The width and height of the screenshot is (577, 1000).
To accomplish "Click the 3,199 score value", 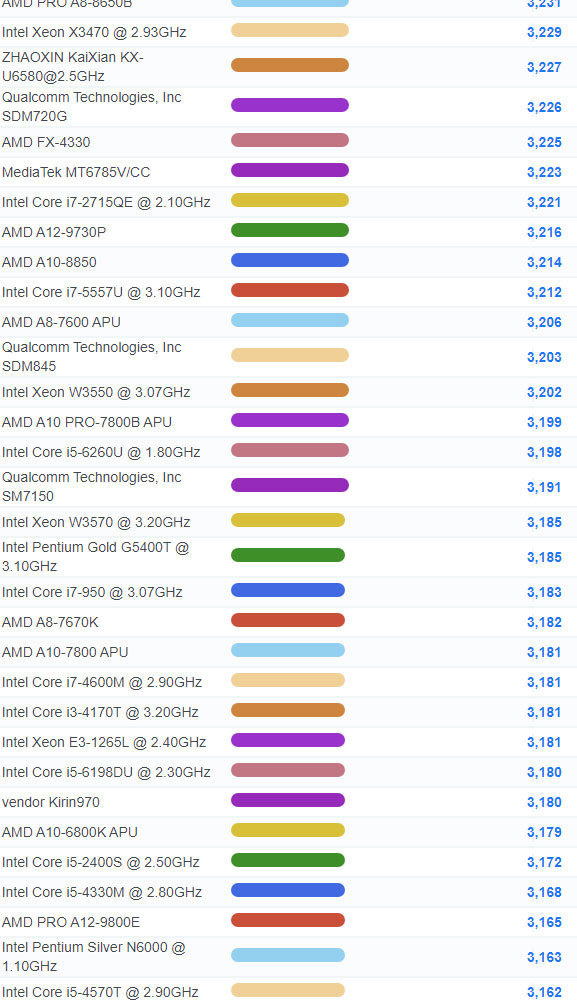I will pos(544,422).
